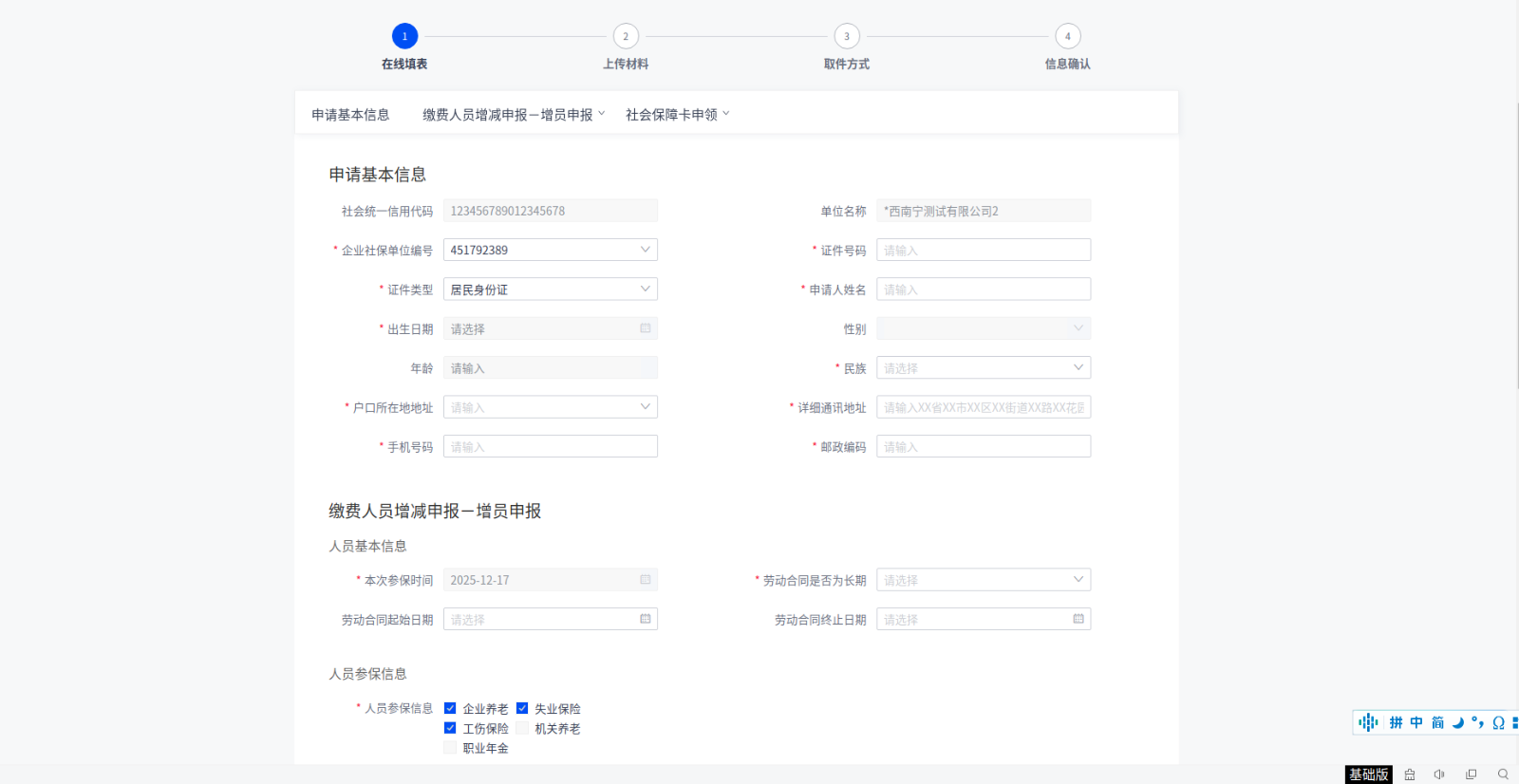Click the 申请人姓名 input field
Screen dimensions: 1519x784
click(x=983, y=289)
